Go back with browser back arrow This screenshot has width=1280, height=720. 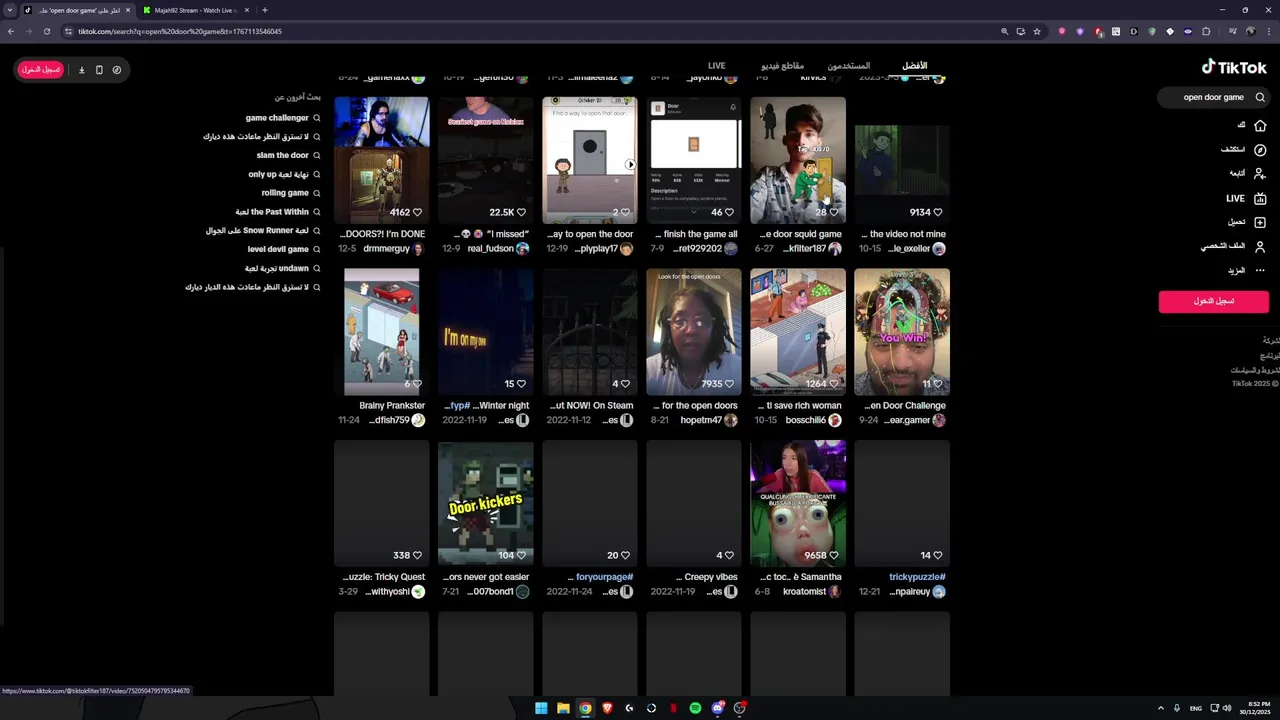click(11, 31)
